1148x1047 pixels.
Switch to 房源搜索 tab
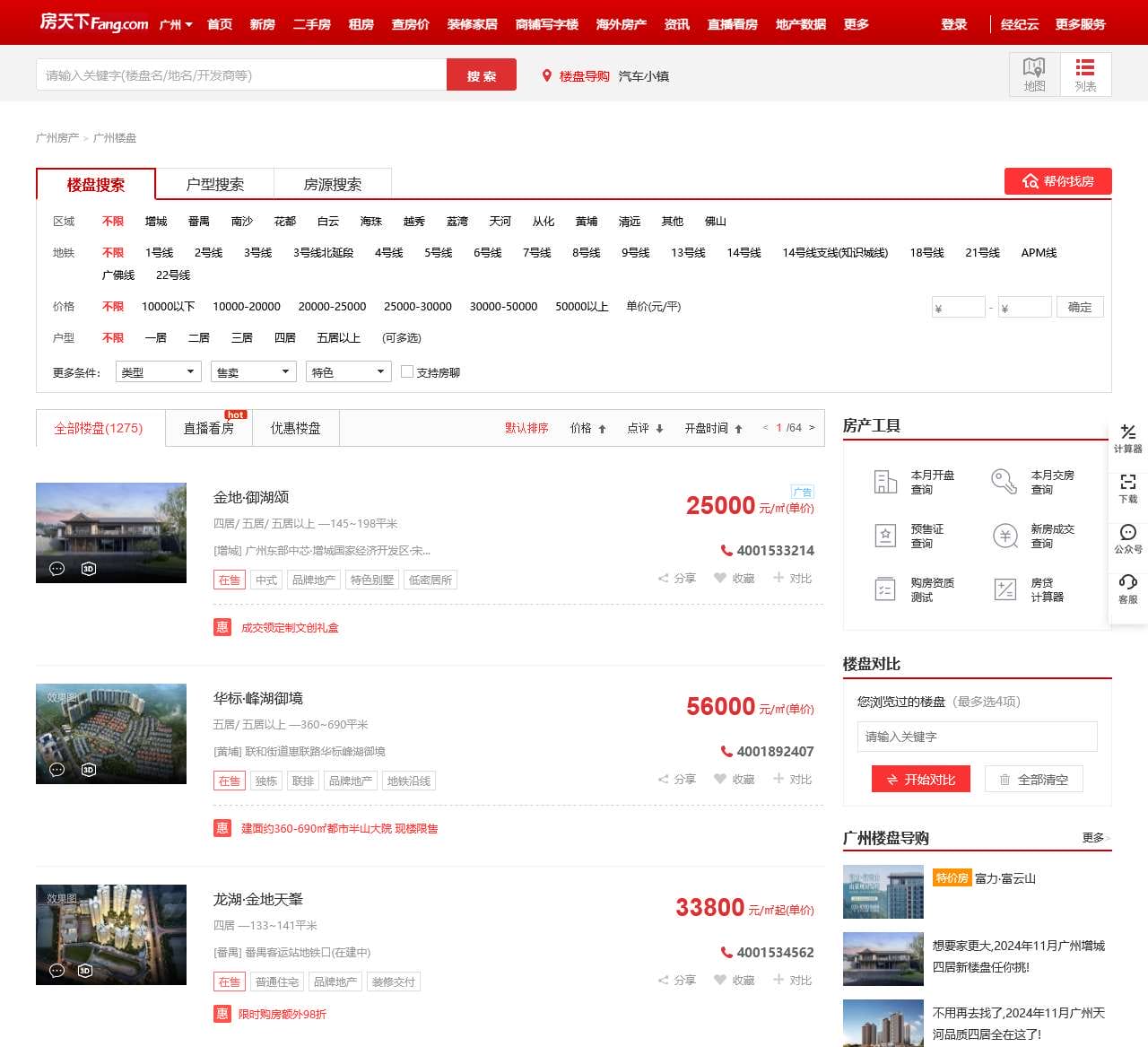pyautogui.click(x=333, y=184)
